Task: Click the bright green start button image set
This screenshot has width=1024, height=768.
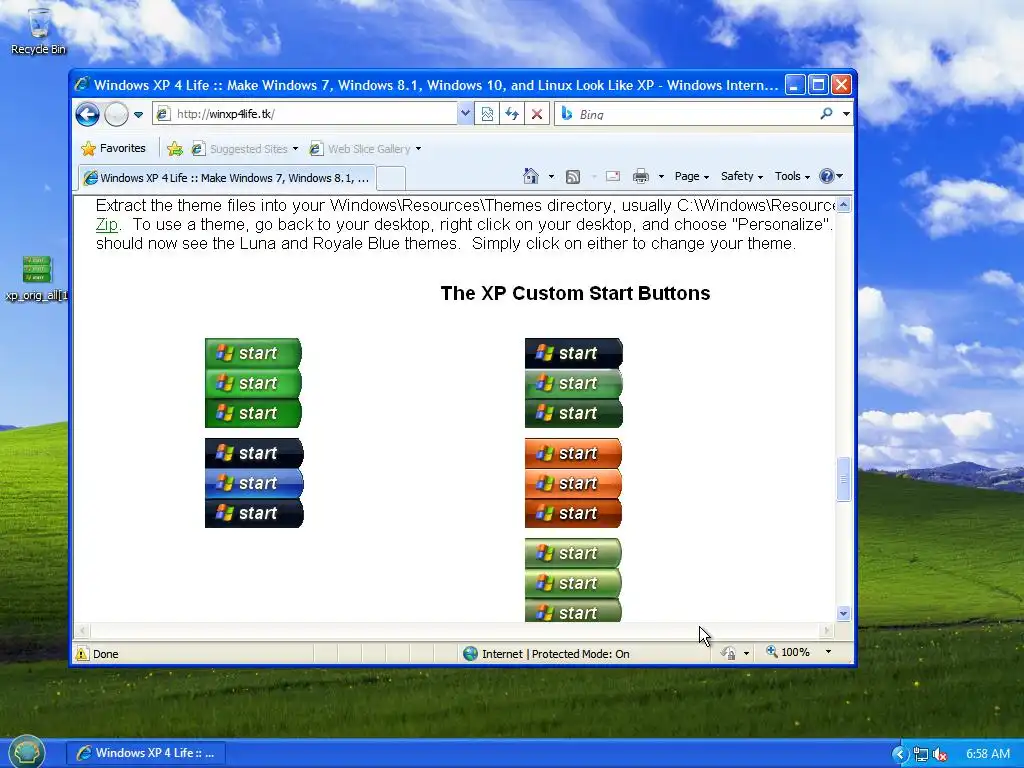Action: point(253,383)
